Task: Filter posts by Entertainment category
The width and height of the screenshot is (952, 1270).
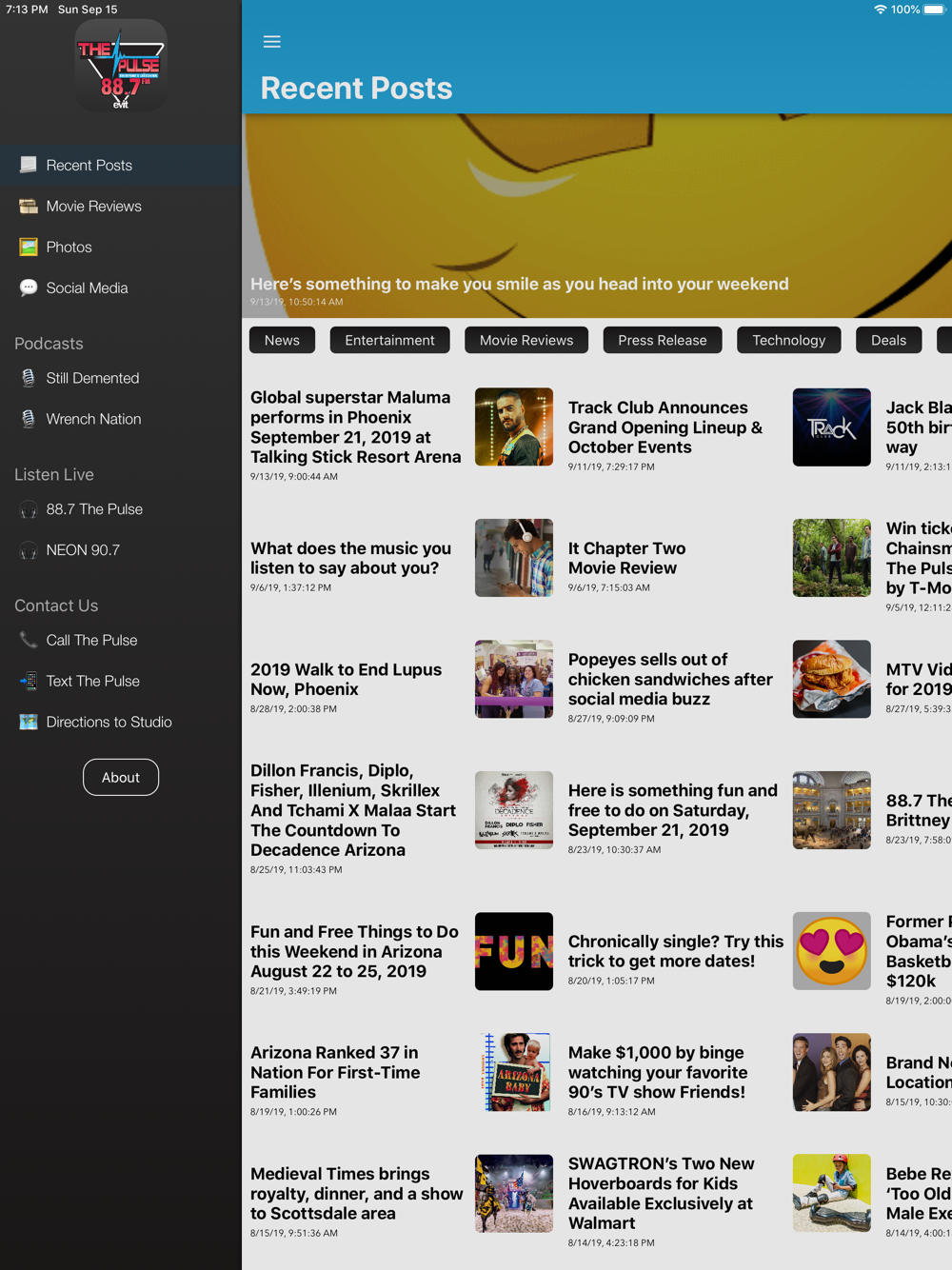Action: click(x=389, y=340)
